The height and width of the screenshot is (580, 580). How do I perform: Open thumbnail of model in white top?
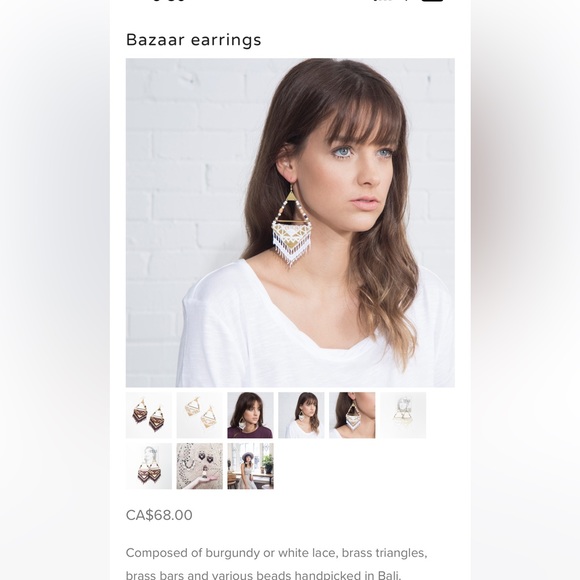pos(301,415)
